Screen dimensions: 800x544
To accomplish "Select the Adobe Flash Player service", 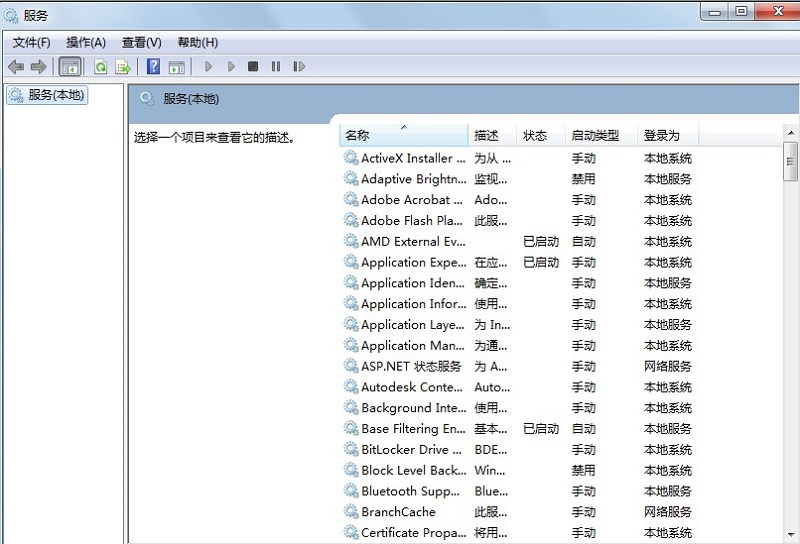I will pos(518,221).
